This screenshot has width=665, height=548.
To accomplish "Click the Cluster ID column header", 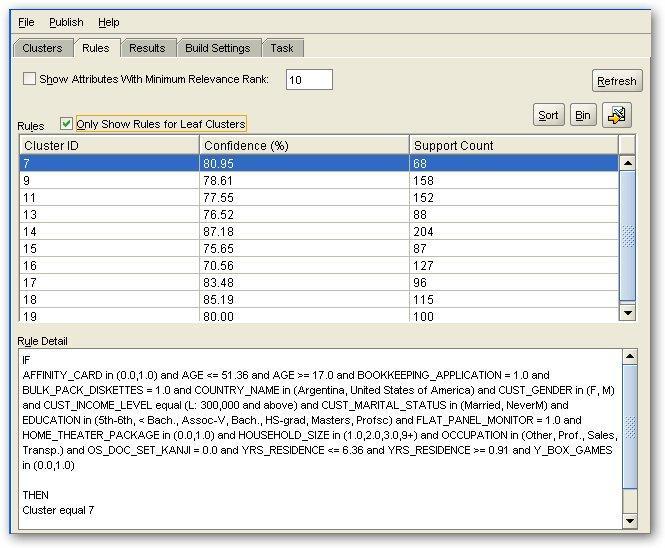I will [109, 145].
